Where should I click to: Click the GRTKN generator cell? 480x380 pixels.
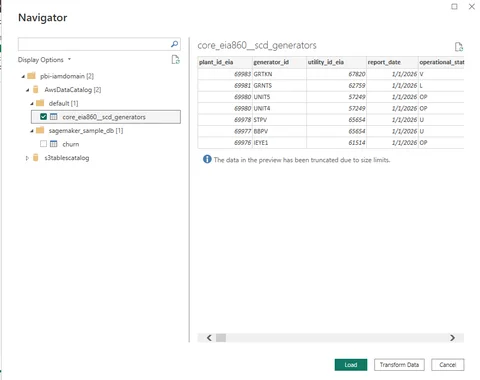tap(279, 74)
